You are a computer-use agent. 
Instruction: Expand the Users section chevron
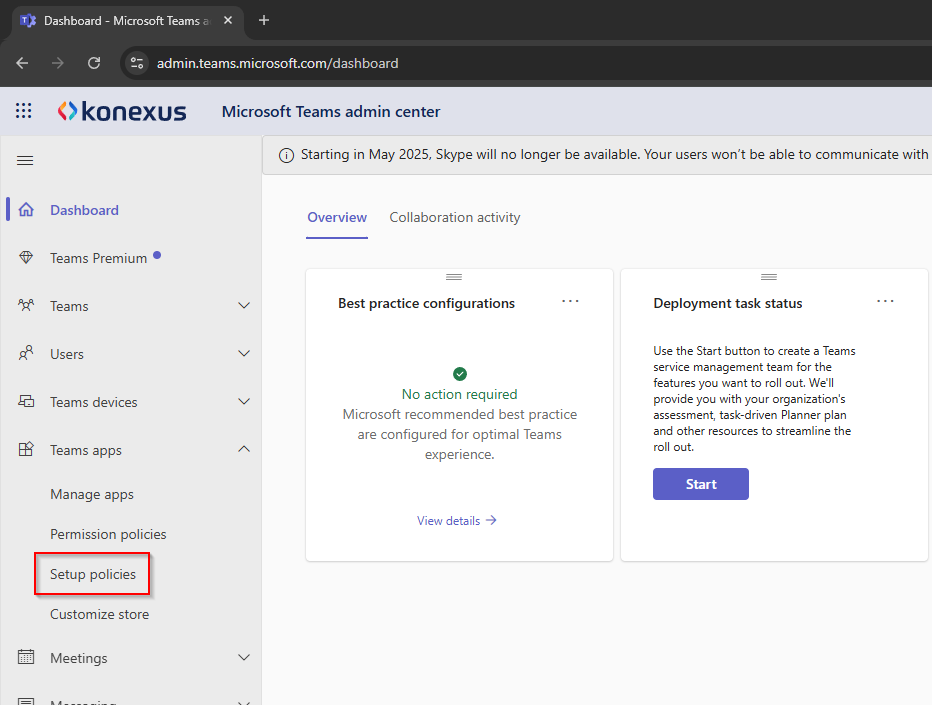pos(244,354)
